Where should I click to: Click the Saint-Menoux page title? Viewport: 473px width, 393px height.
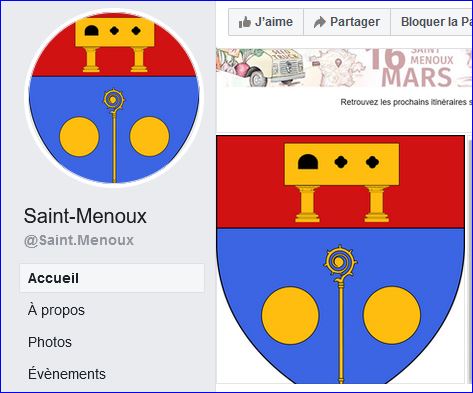pyautogui.click(x=85, y=216)
